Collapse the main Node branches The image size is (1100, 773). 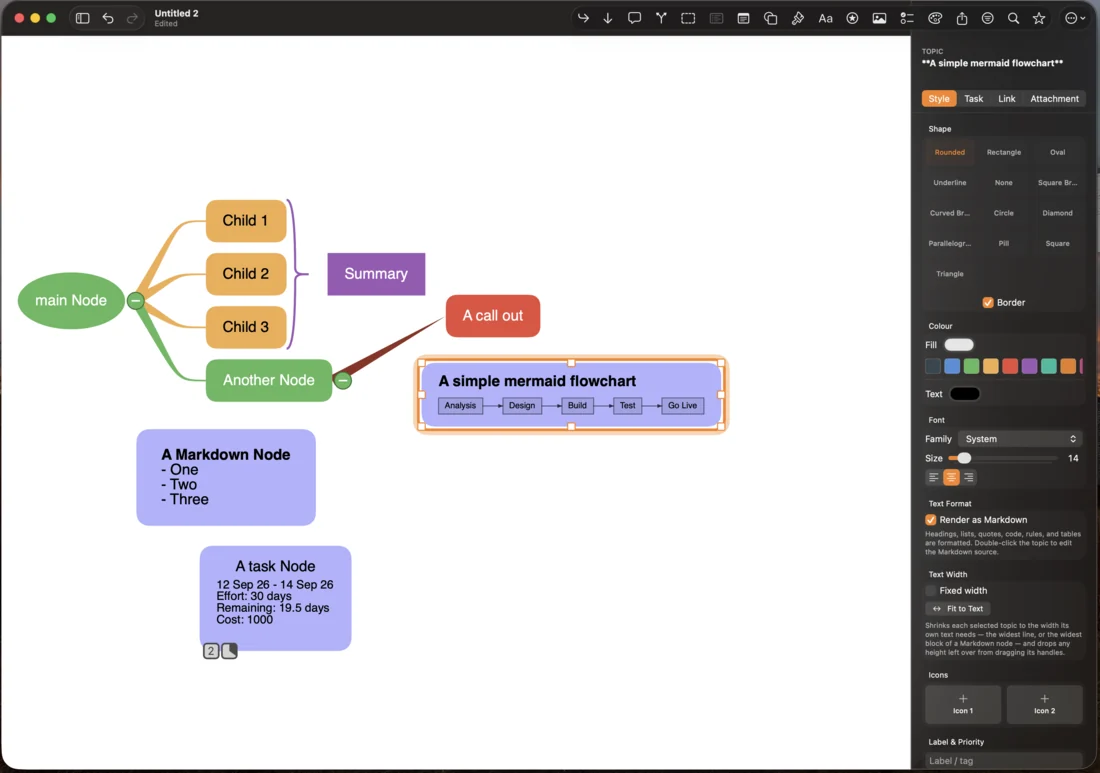(x=135, y=301)
